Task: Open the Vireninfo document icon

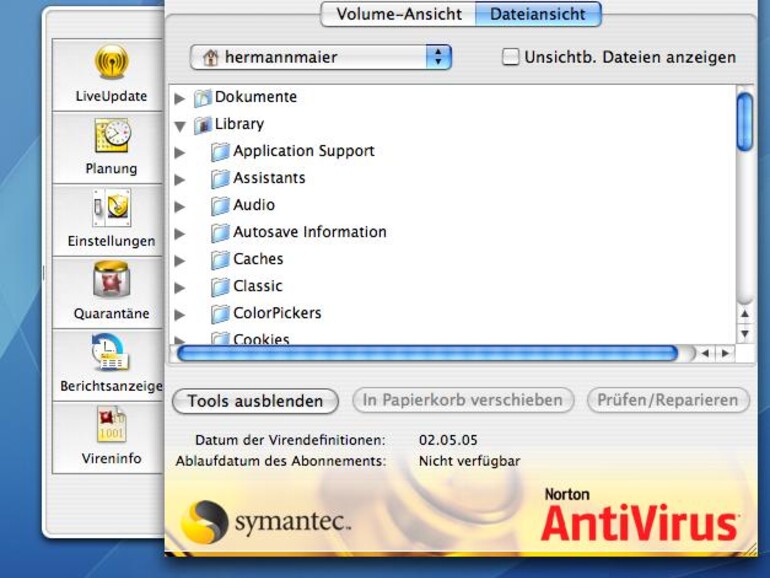Action: coord(111,424)
